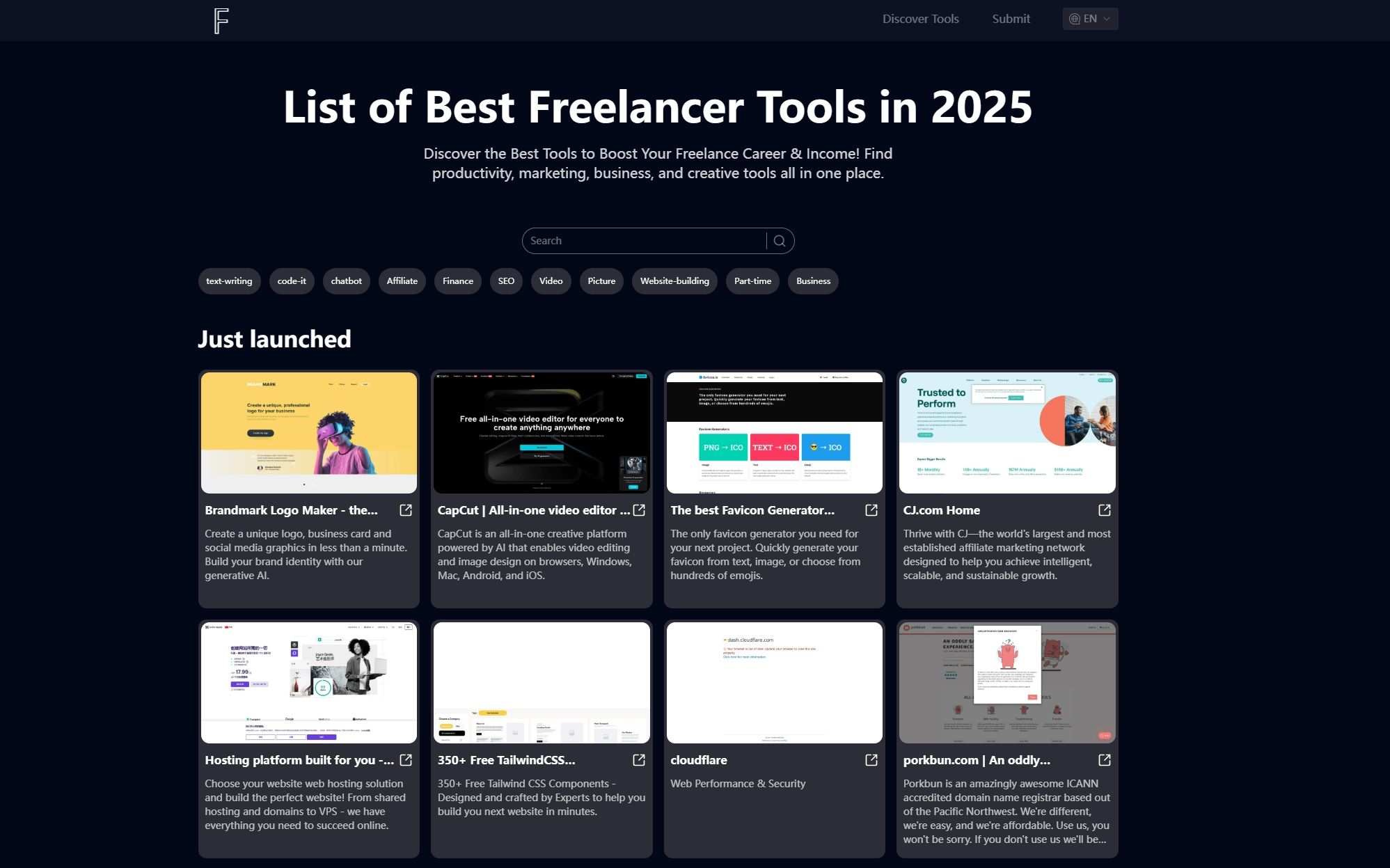
Task: Click the F logo in the top left
Action: point(221,20)
